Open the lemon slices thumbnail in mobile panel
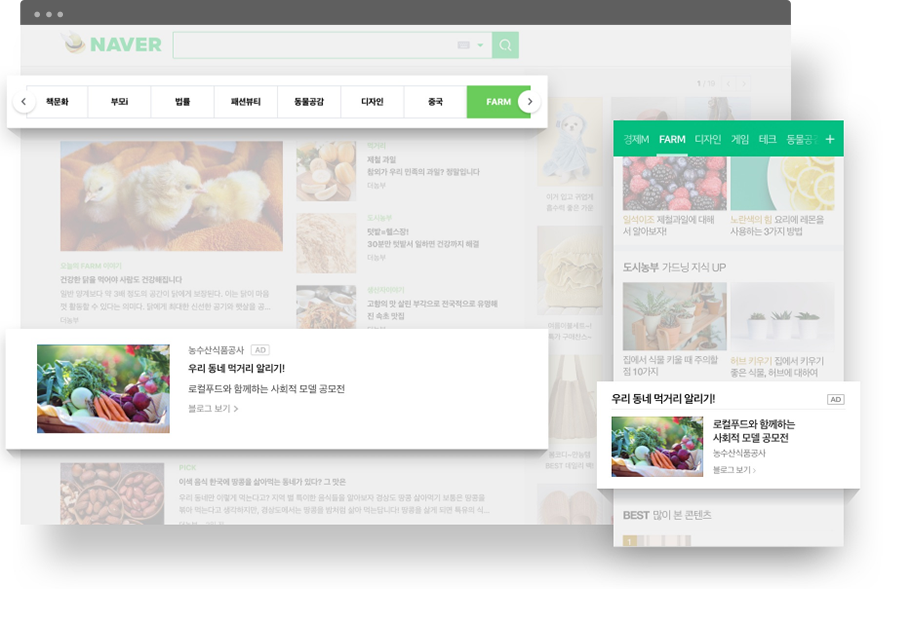The height and width of the screenshot is (623, 911). 782,183
